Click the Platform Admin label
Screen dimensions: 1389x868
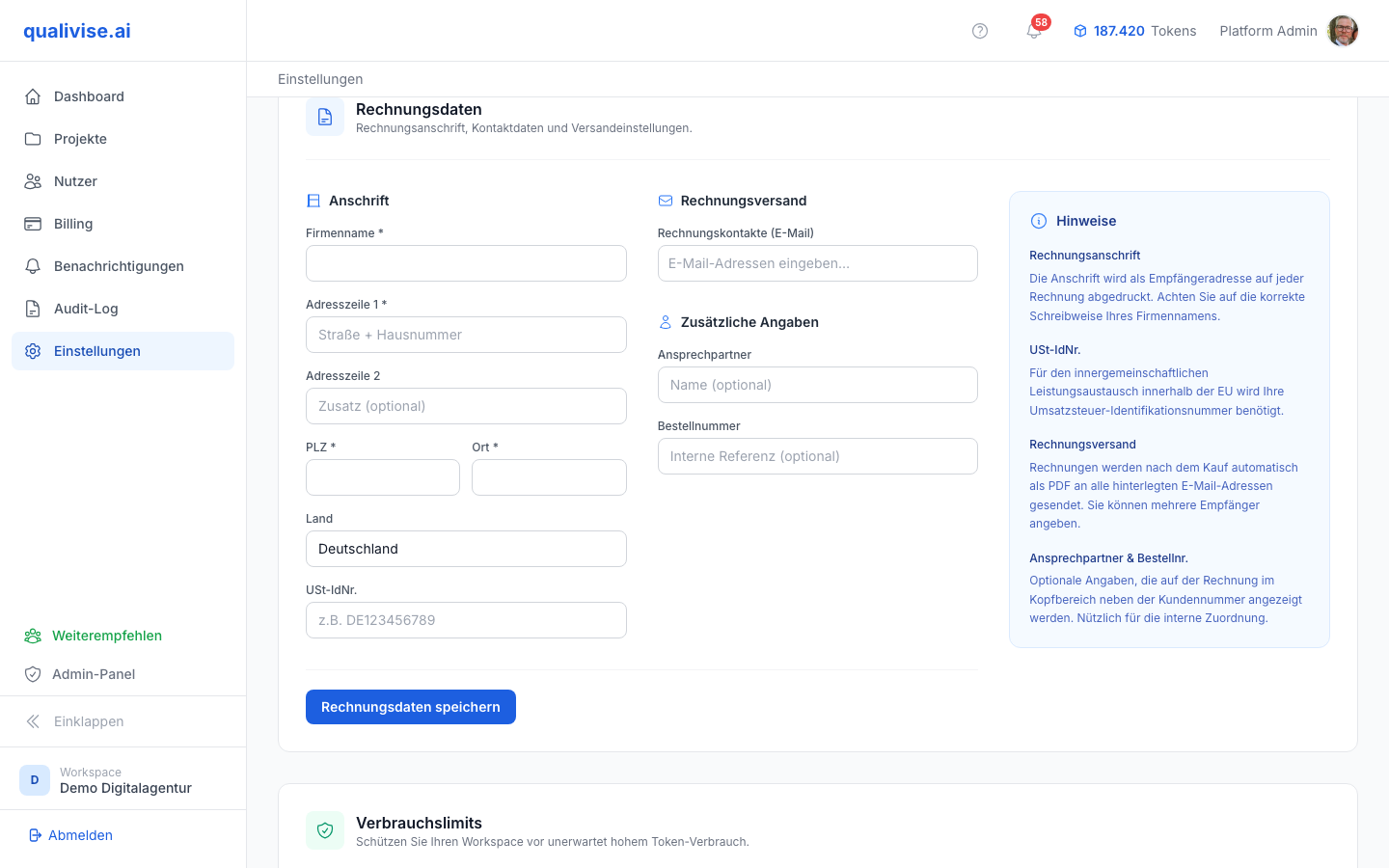[1268, 31]
